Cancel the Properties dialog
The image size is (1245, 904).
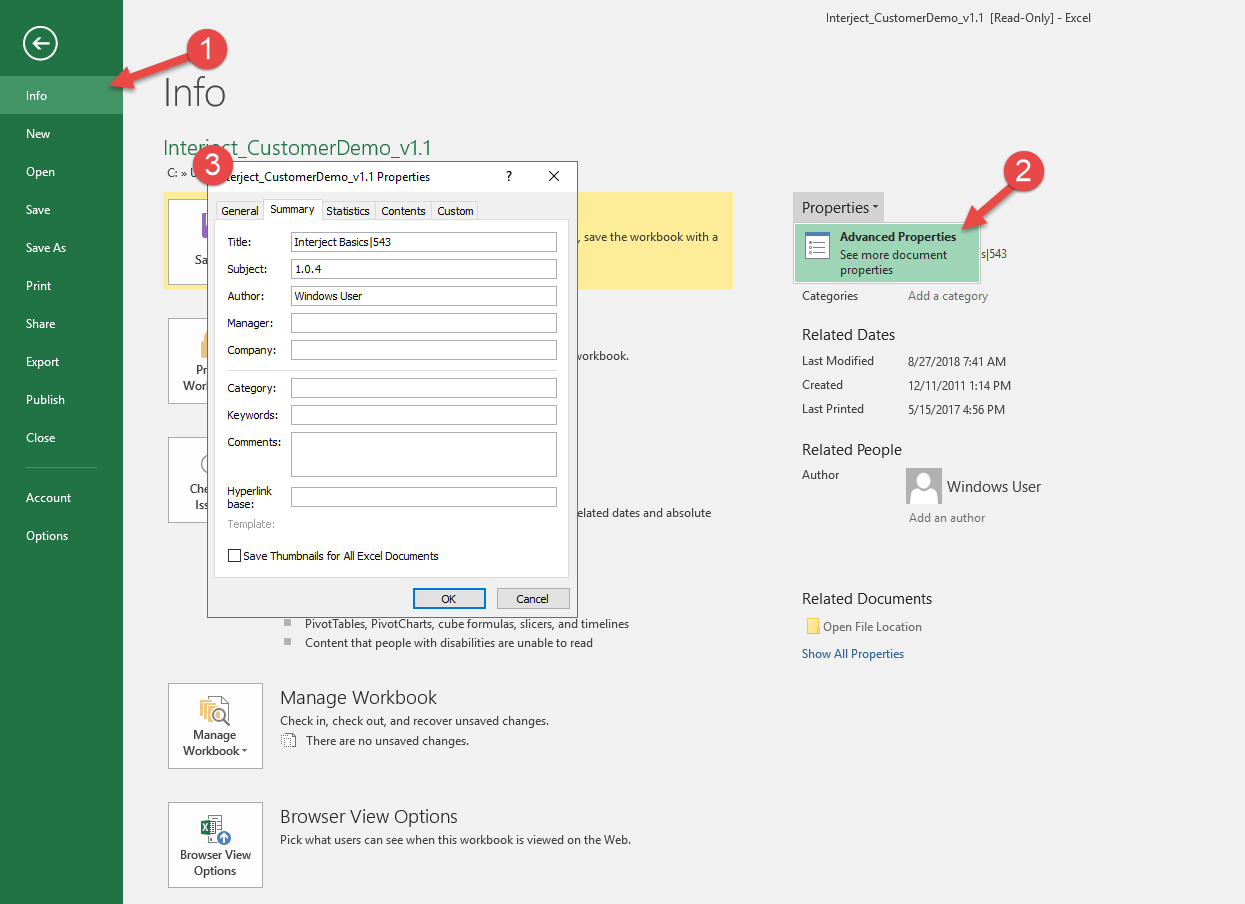[x=533, y=599]
